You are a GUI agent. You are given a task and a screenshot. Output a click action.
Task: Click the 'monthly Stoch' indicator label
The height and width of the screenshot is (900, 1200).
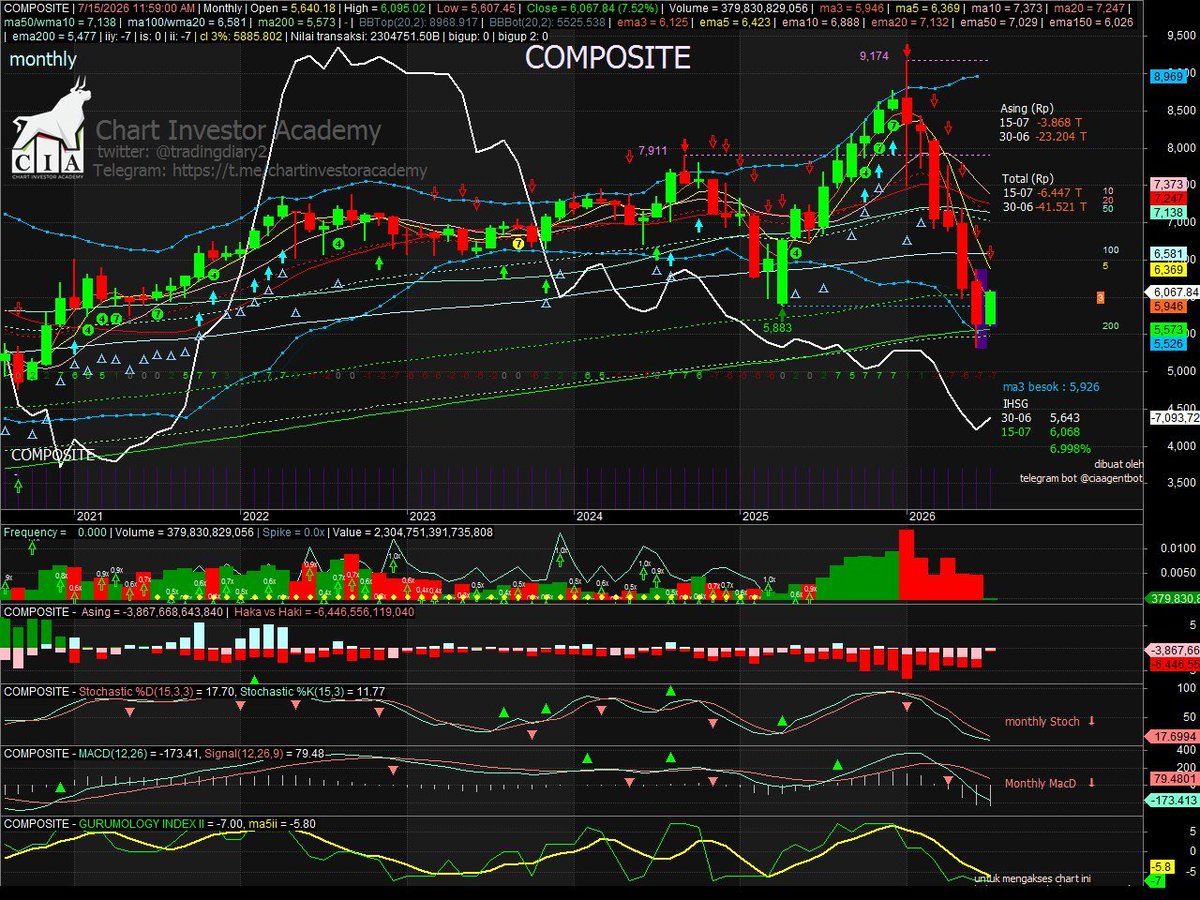[x=1042, y=721]
